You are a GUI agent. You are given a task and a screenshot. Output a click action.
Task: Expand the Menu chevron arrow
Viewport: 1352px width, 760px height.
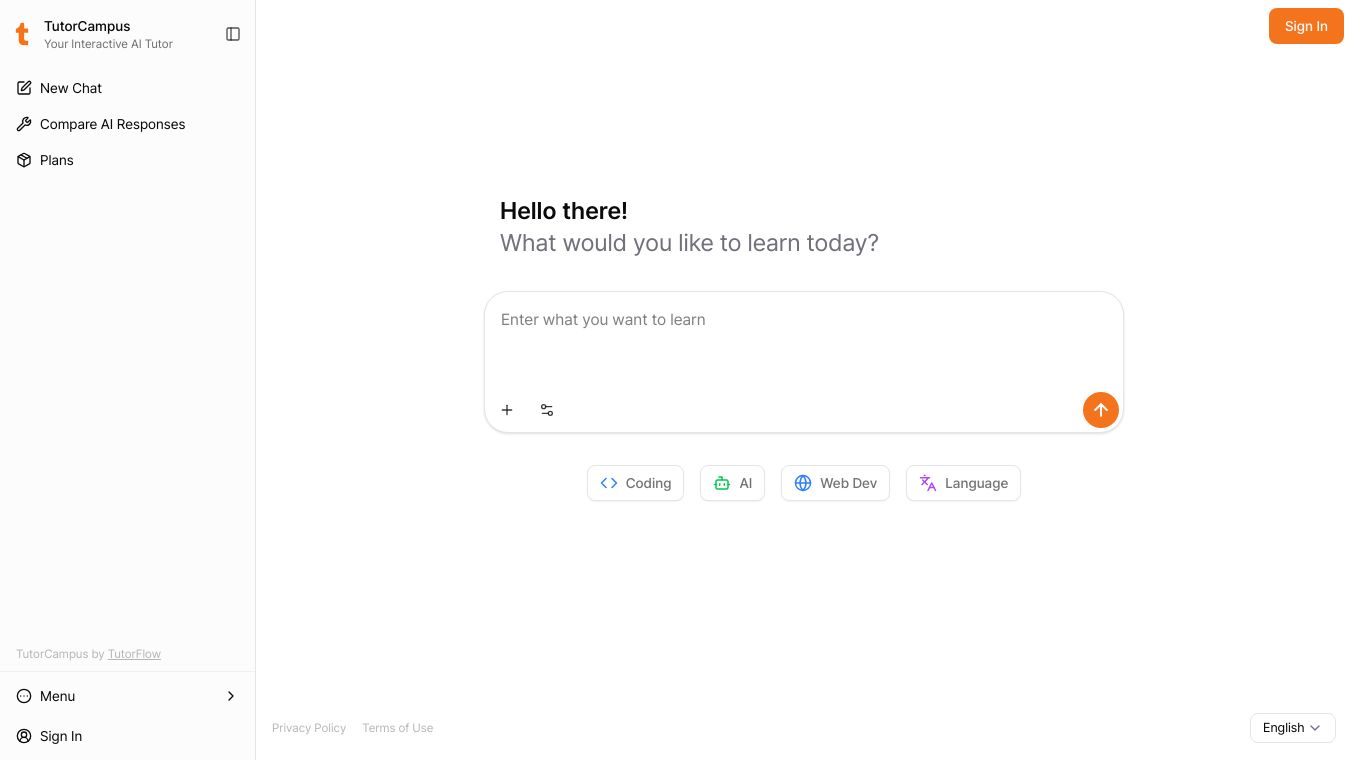tap(231, 696)
